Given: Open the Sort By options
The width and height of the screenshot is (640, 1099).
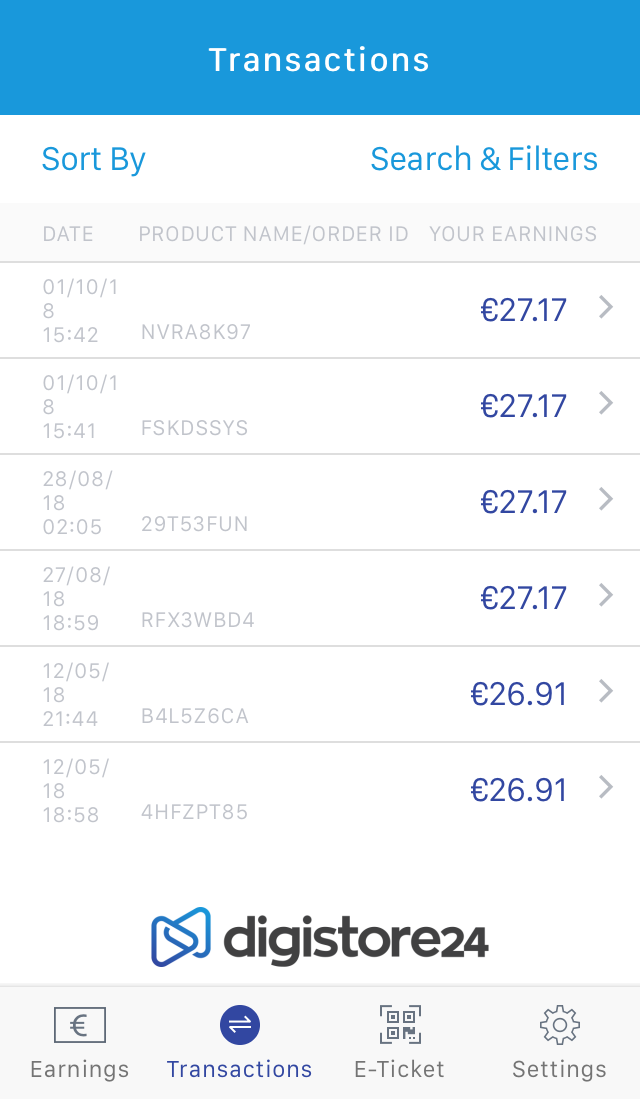Looking at the screenshot, I should click(94, 159).
